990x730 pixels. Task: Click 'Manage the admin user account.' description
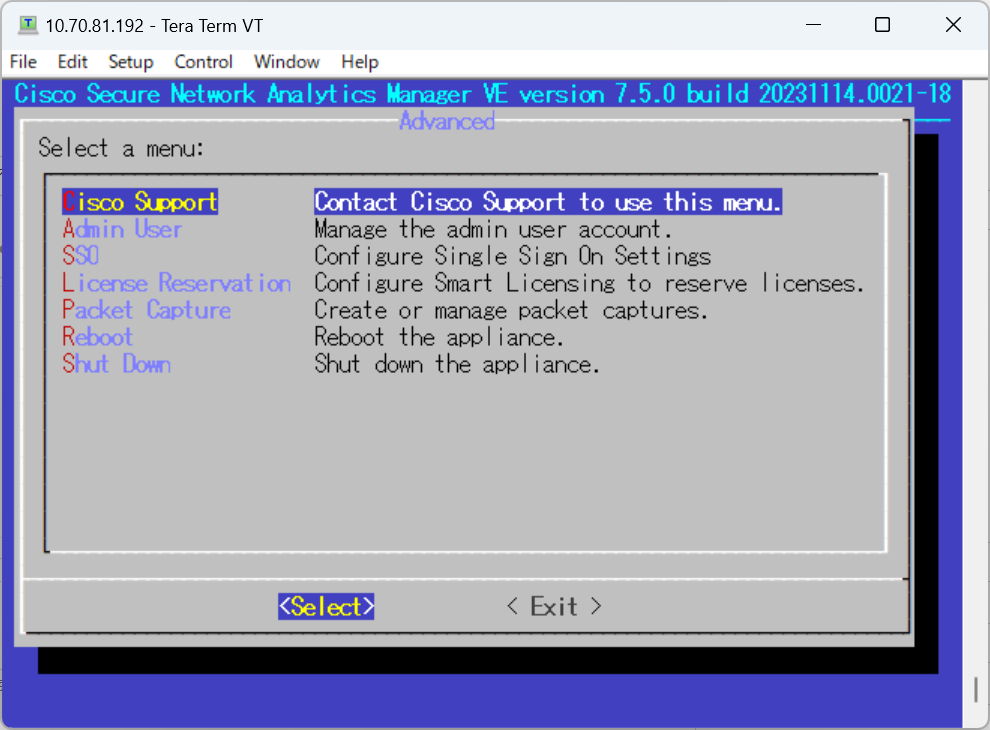coord(493,229)
